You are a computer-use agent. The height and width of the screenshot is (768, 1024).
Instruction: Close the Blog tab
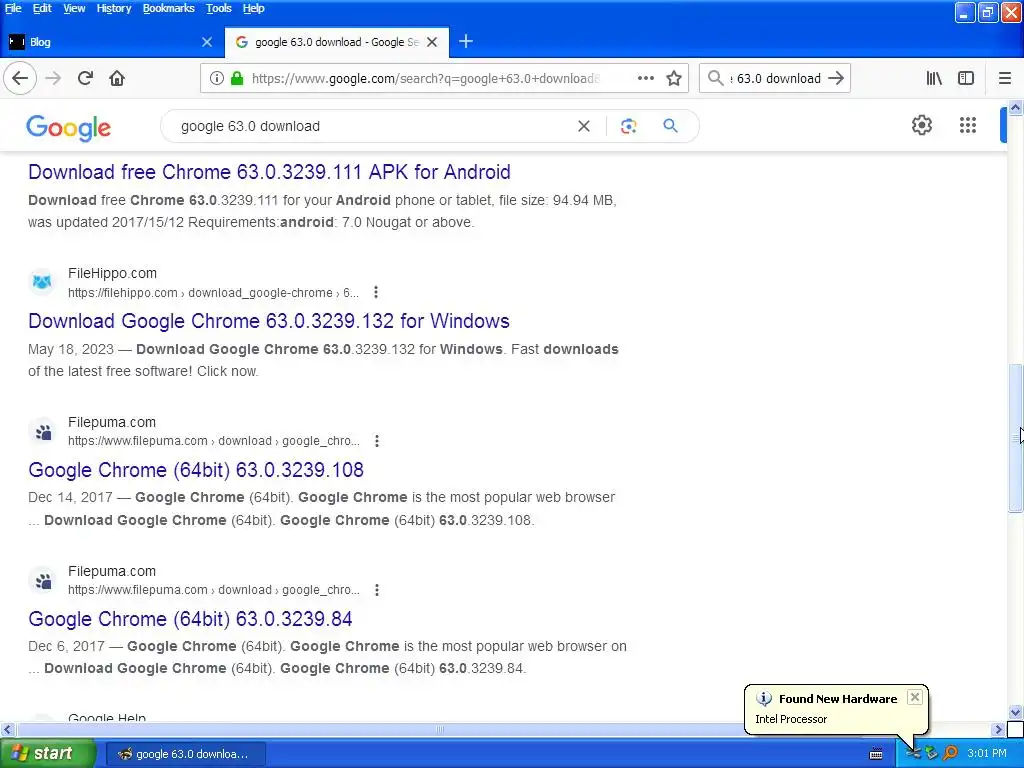(207, 42)
